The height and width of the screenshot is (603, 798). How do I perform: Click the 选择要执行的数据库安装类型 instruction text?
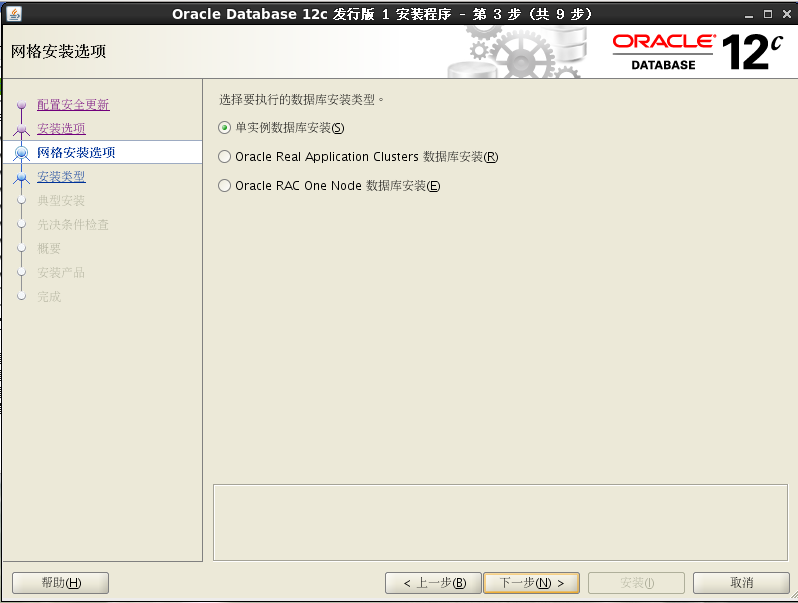(301, 99)
